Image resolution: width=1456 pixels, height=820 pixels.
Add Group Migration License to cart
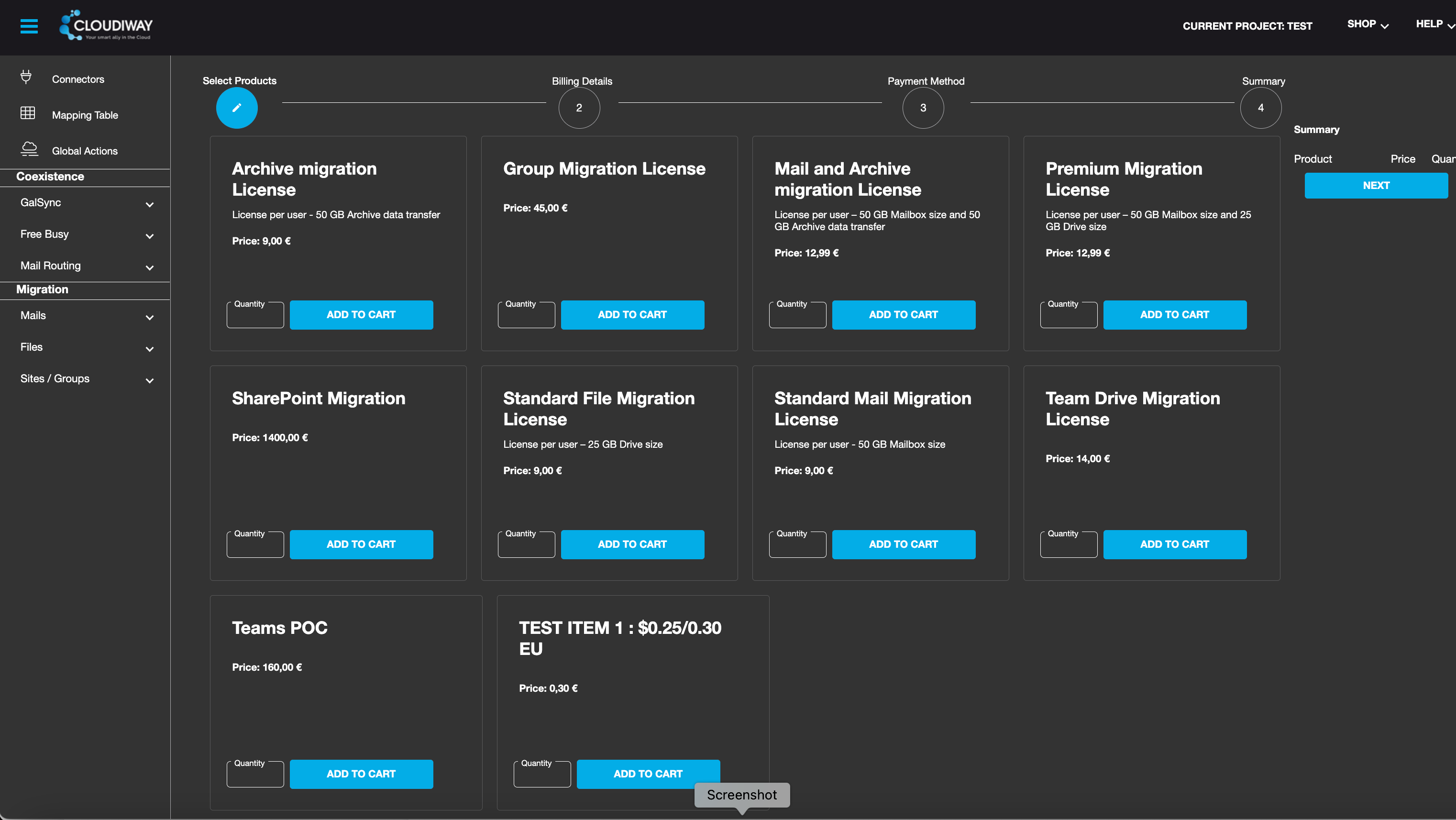point(632,314)
